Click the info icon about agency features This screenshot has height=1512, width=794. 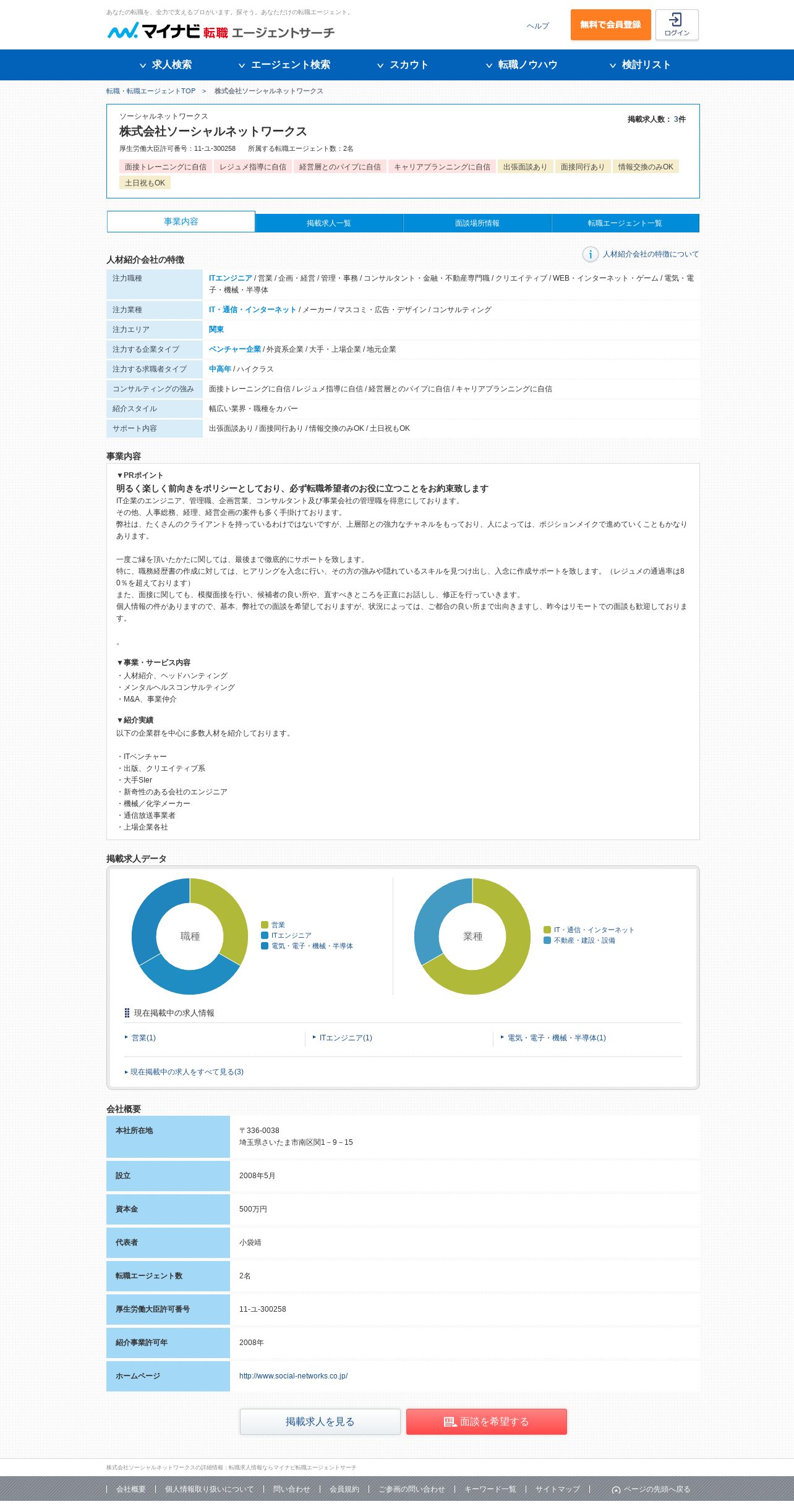[590, 254]
